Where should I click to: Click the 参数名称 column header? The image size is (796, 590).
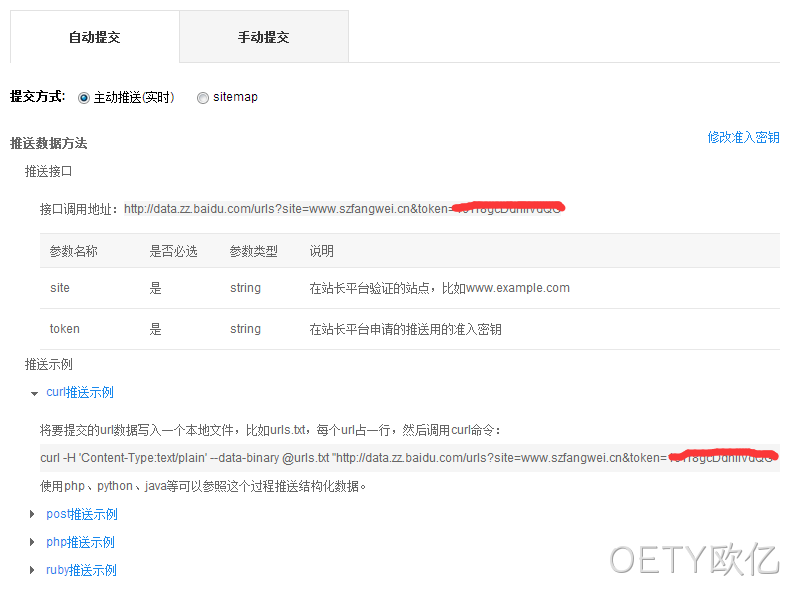click(x=74, y=251)
